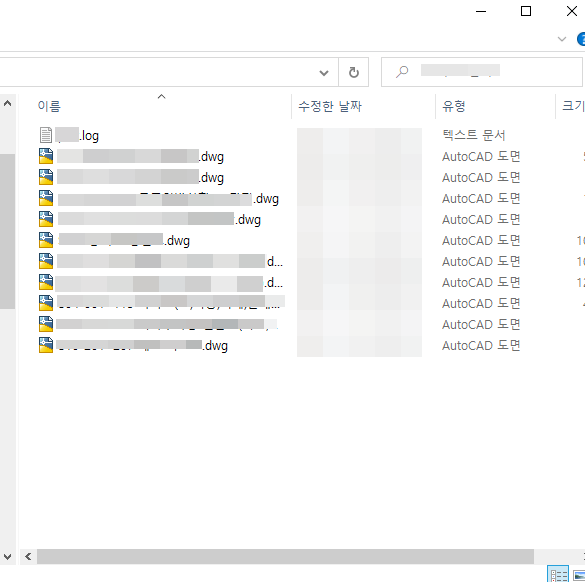The height and width of the screenshot is (582, 585).
Task: Focus the folder search box
Action: [481, 72]
